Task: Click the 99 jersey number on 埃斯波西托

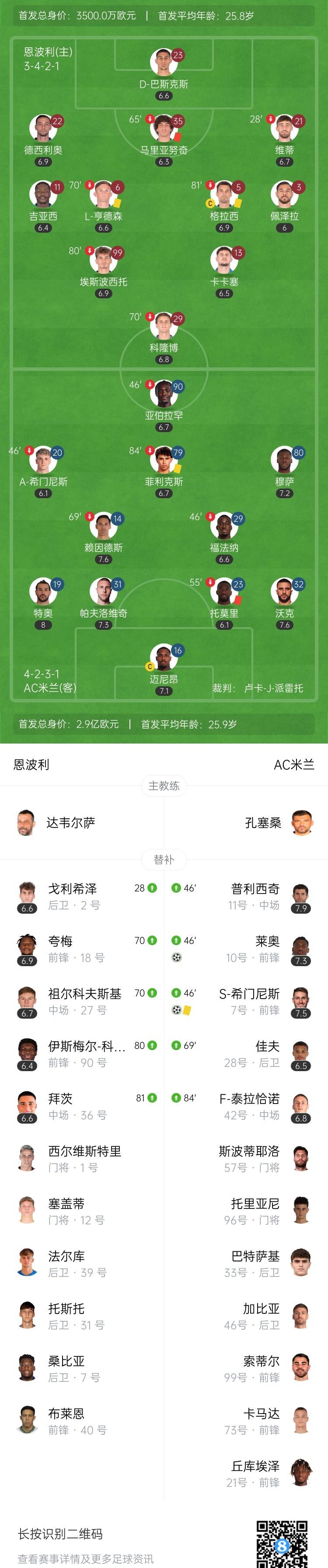Action: [x=118, y=253]
